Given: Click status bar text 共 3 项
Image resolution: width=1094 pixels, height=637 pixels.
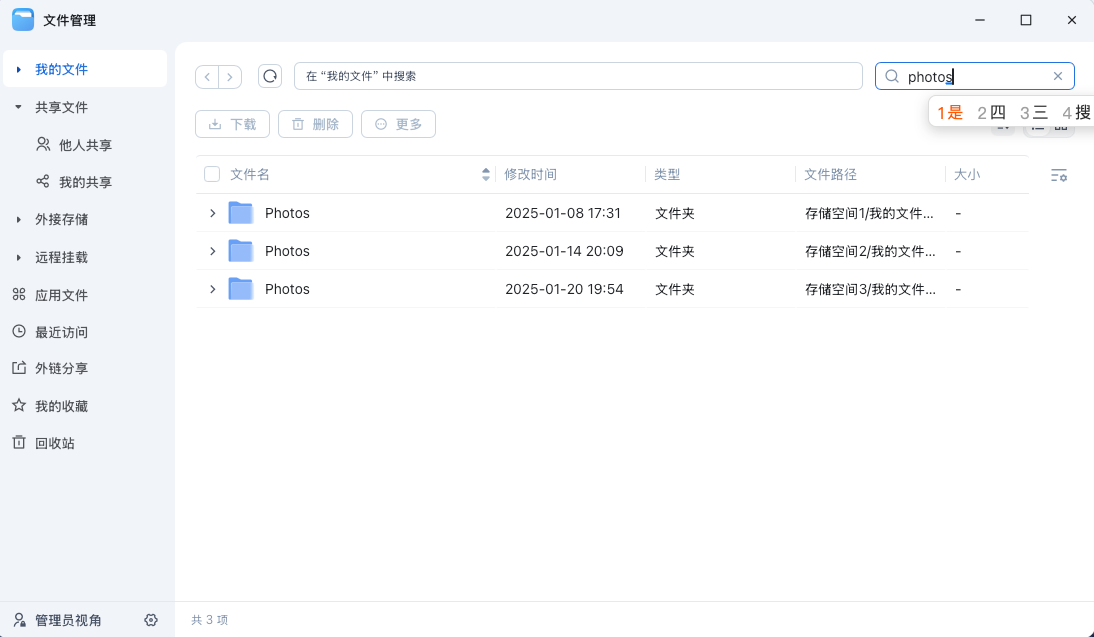Looking at the screenshot, I should coord(210,620).
